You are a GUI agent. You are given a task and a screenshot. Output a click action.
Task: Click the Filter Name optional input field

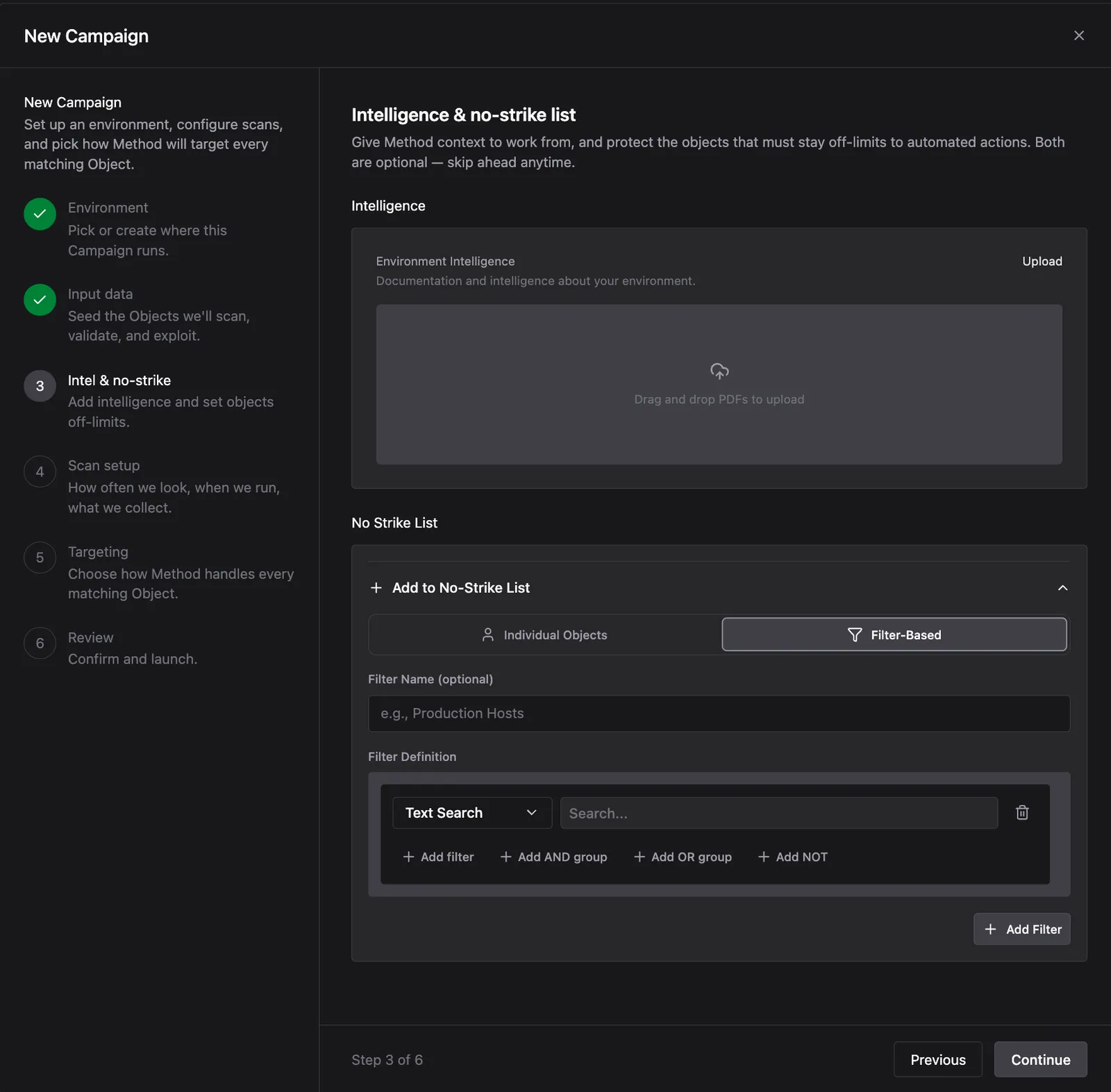coord(719,714)
